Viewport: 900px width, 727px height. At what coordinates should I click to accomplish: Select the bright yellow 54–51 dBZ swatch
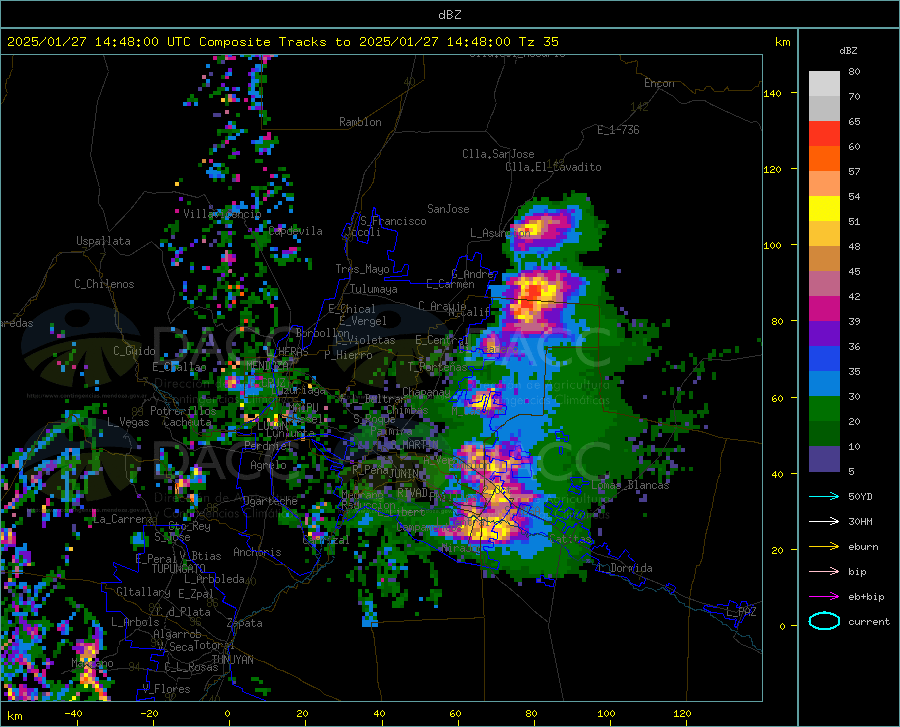[x=824, y=209]
